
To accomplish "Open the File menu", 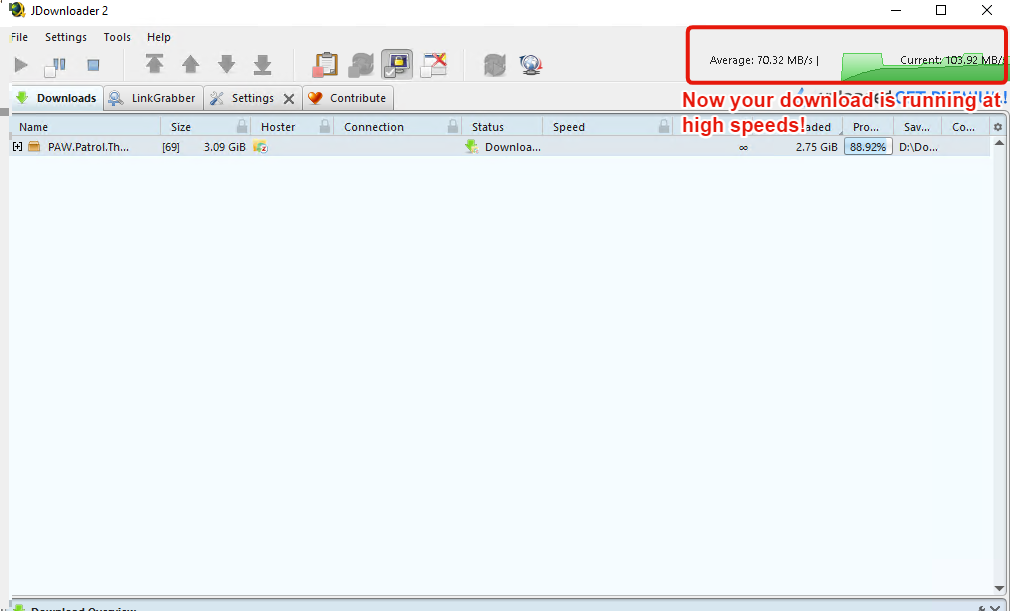I will pyautogui.click(x=19, y=37).
